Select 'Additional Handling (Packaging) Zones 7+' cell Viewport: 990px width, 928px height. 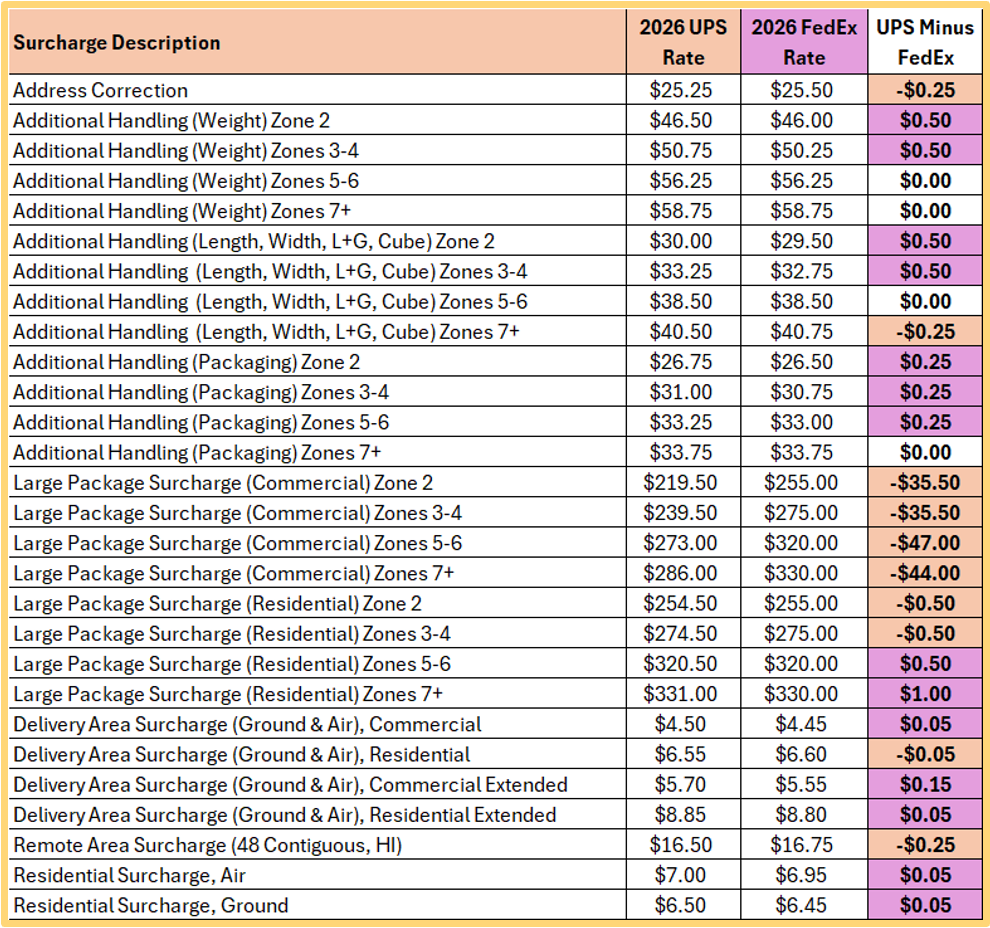318,453
